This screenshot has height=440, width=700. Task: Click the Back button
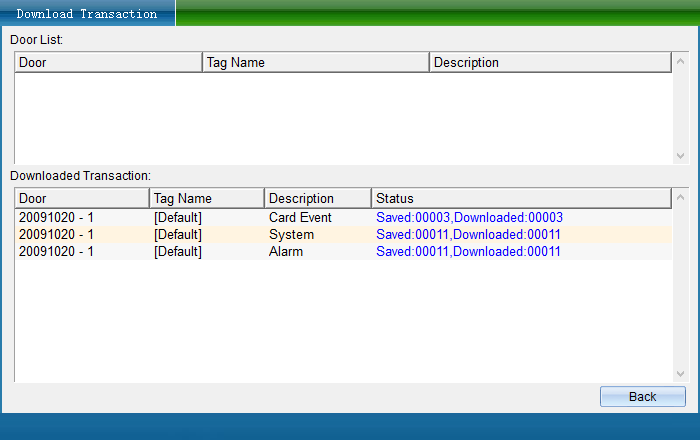[642, 396]
